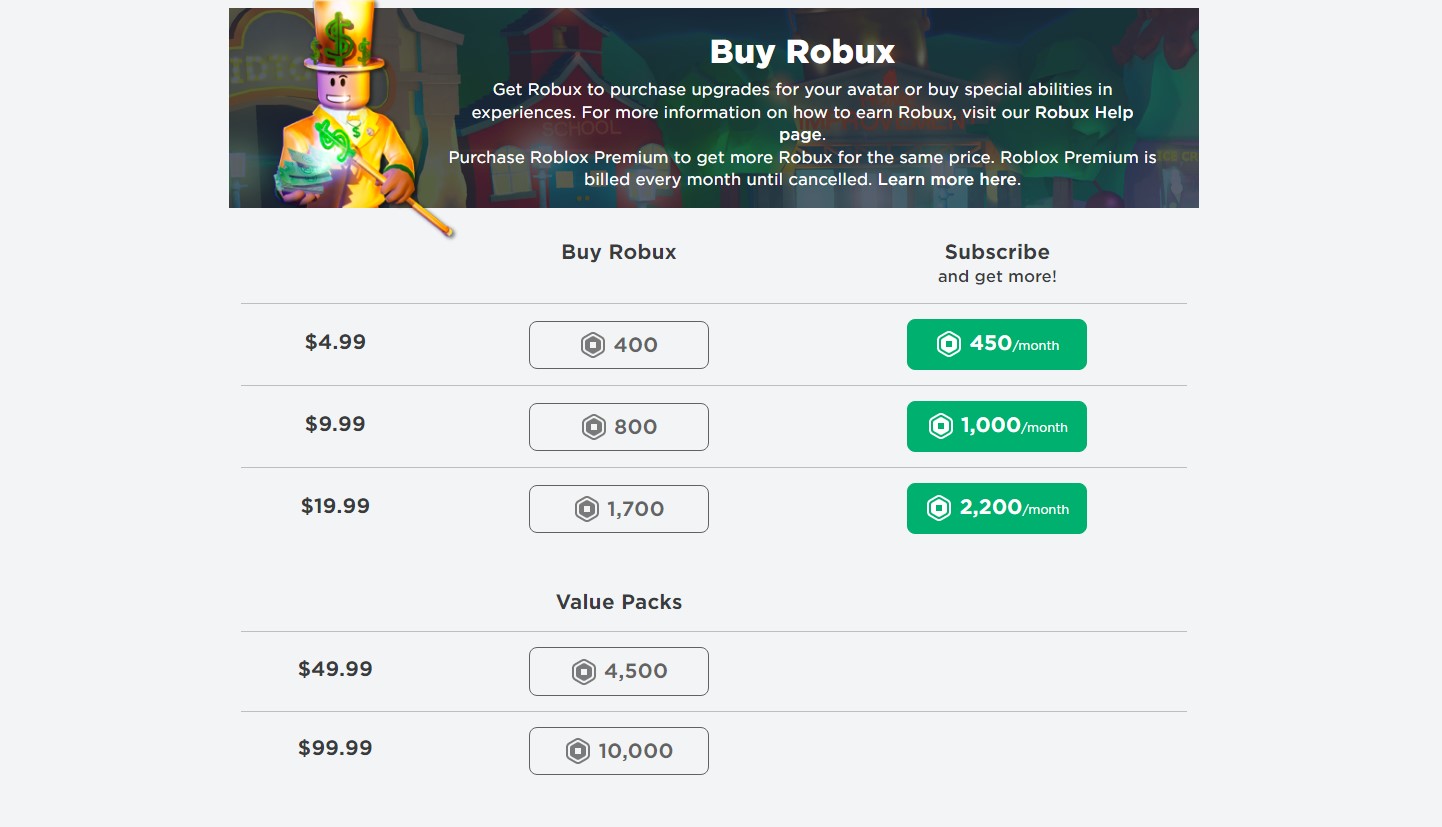This screenshot has height=827, width=1442.
Task: Click the $4.99 price label
Action: tap(335, 342)
